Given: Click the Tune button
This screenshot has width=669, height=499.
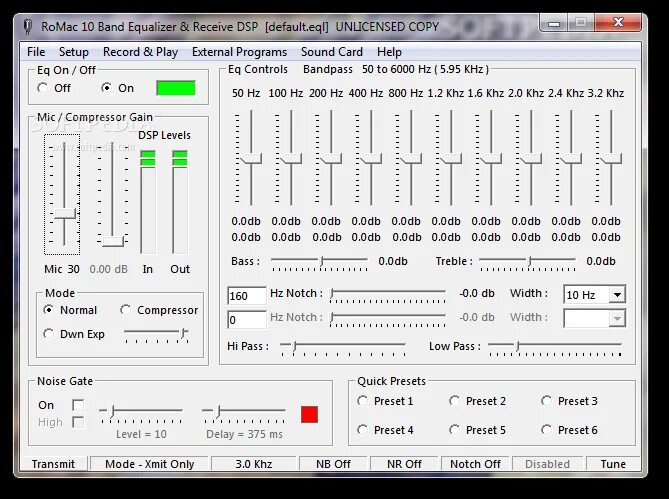Looking at the screenshot, I should 613,464.
